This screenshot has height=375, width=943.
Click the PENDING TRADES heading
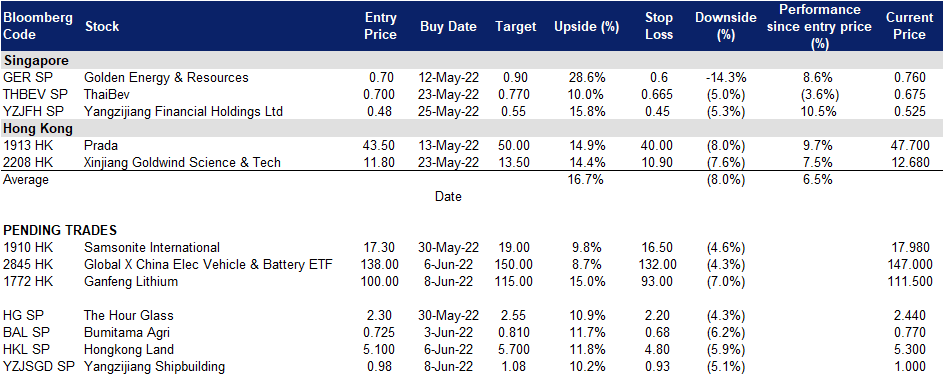pyautogui.click(x=60, y=230)
